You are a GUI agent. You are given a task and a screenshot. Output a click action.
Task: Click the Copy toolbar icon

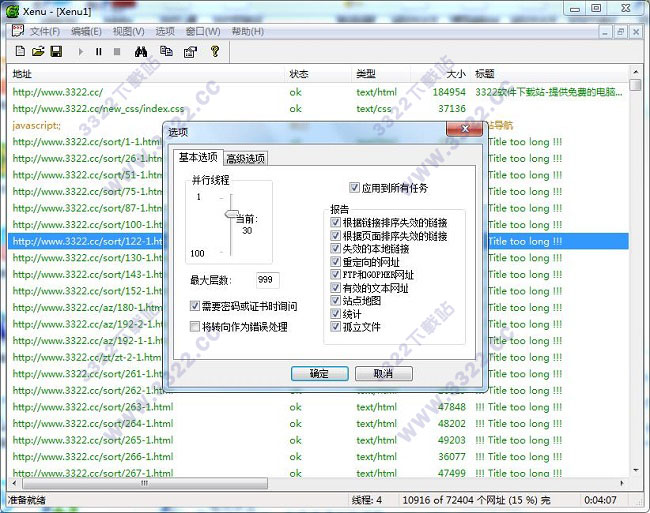[166, 51]
